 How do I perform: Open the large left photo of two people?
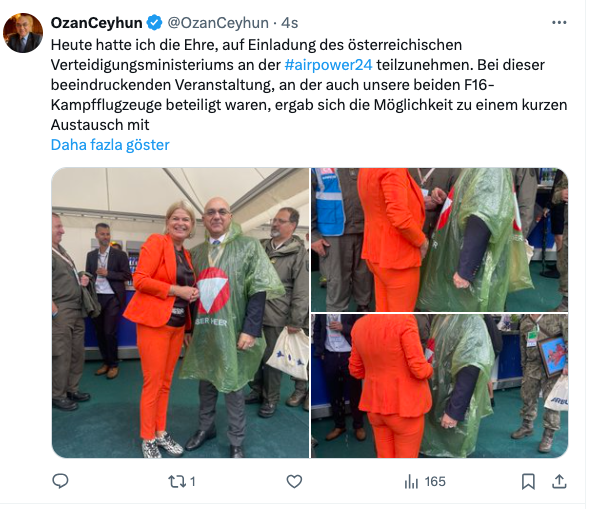(180, 313)
